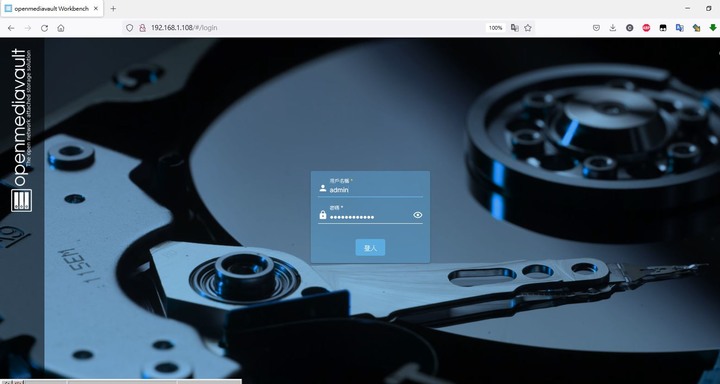Open the Pocket save icon

596,28
